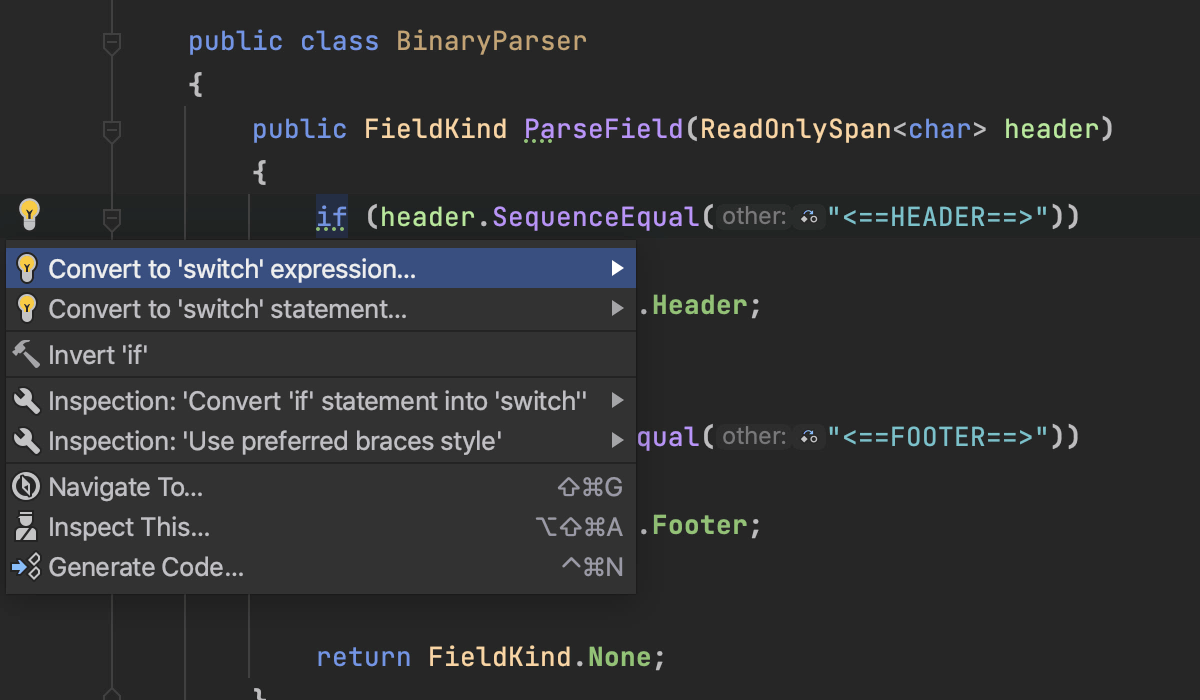Click the Navigate To compass icon
This screenshot has width=1200, height=700.
click(x=26, y=487)
